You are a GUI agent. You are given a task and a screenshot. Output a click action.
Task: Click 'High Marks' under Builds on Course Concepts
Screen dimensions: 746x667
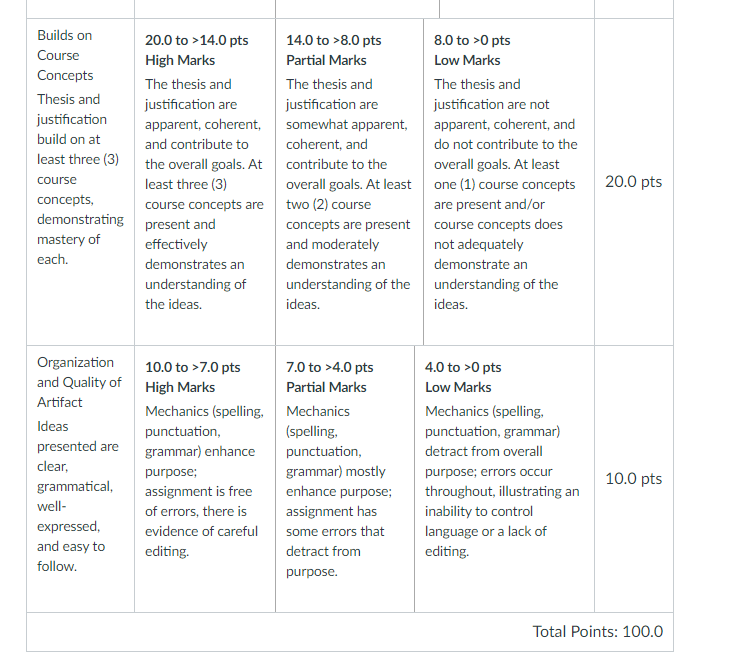point(180,60)
